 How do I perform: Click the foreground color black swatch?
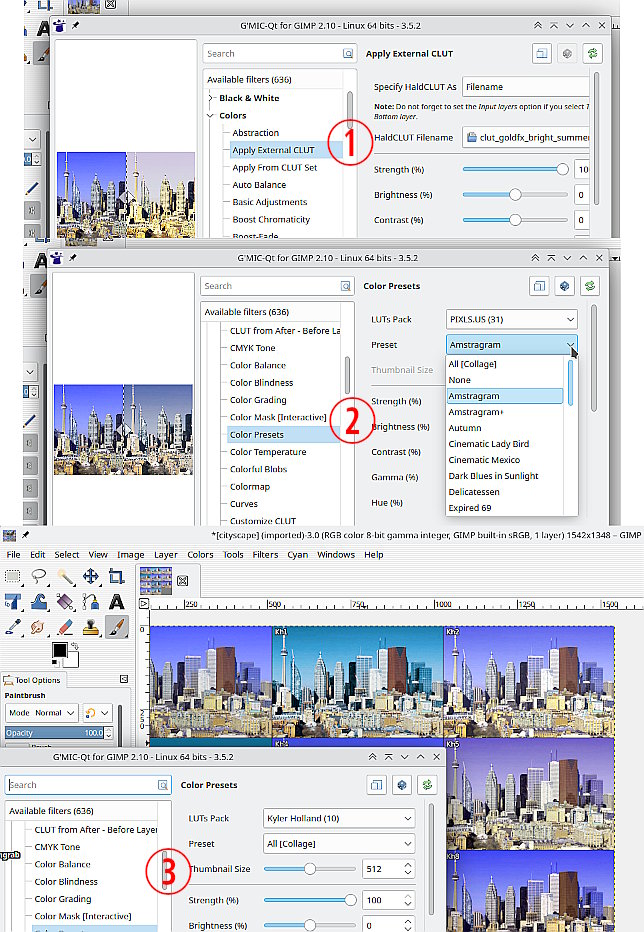pyautogui.click(x=59, y=650)
